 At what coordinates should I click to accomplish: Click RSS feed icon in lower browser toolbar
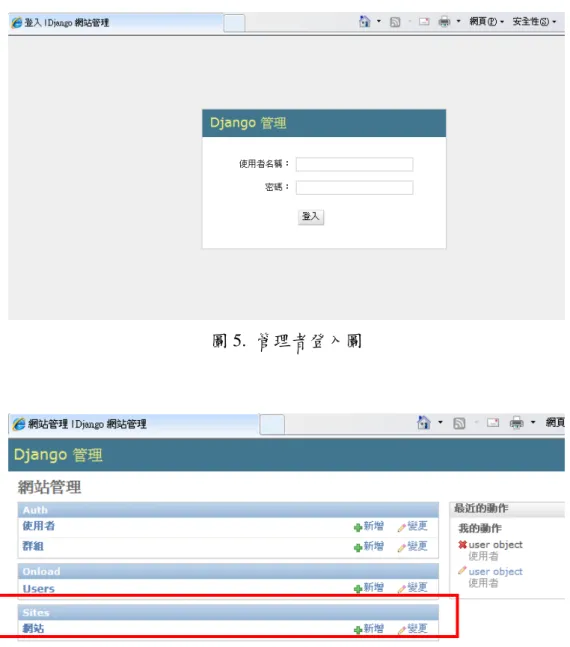tap(459, 423)
